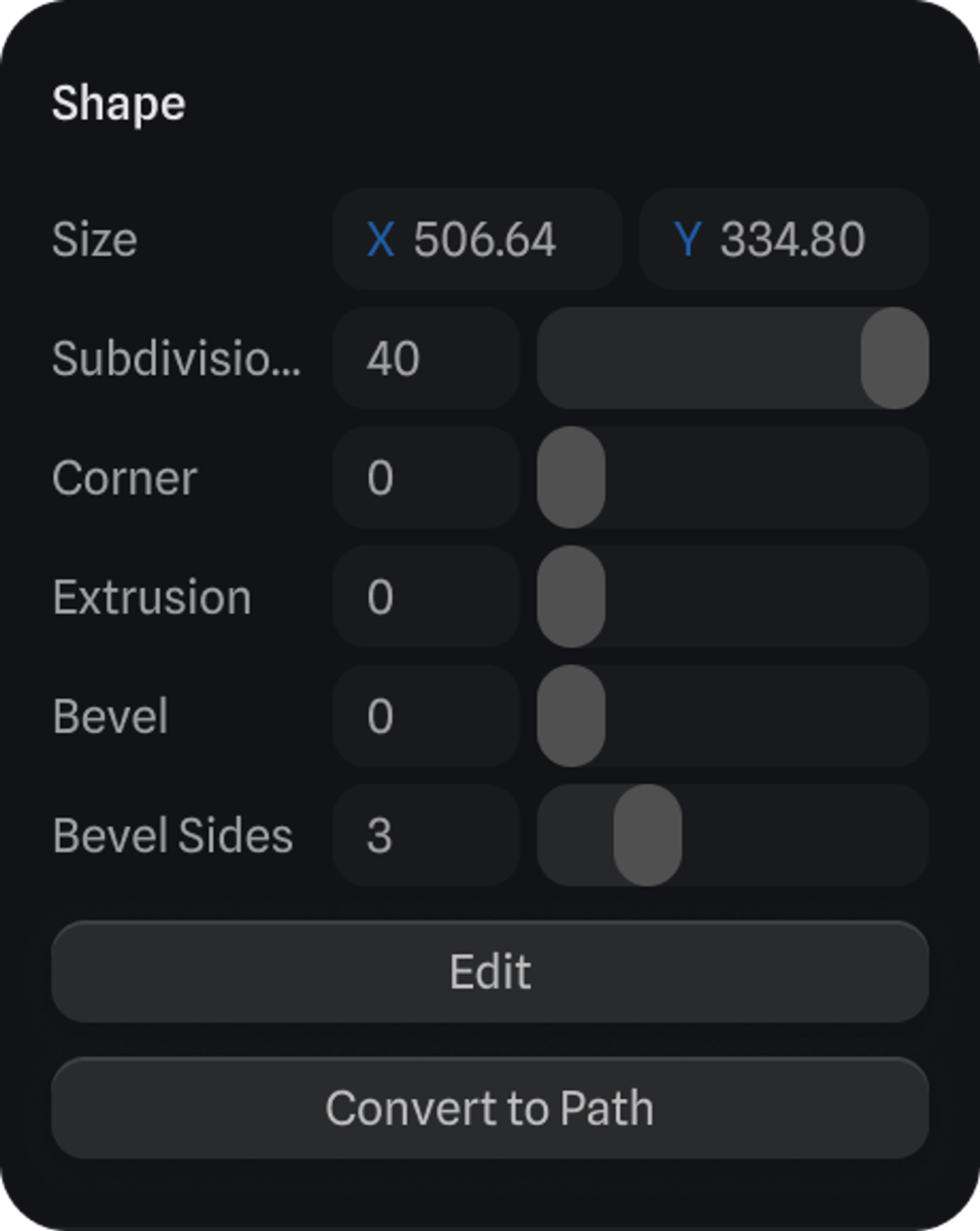Click the Extrusion property label

click(152, 597)
